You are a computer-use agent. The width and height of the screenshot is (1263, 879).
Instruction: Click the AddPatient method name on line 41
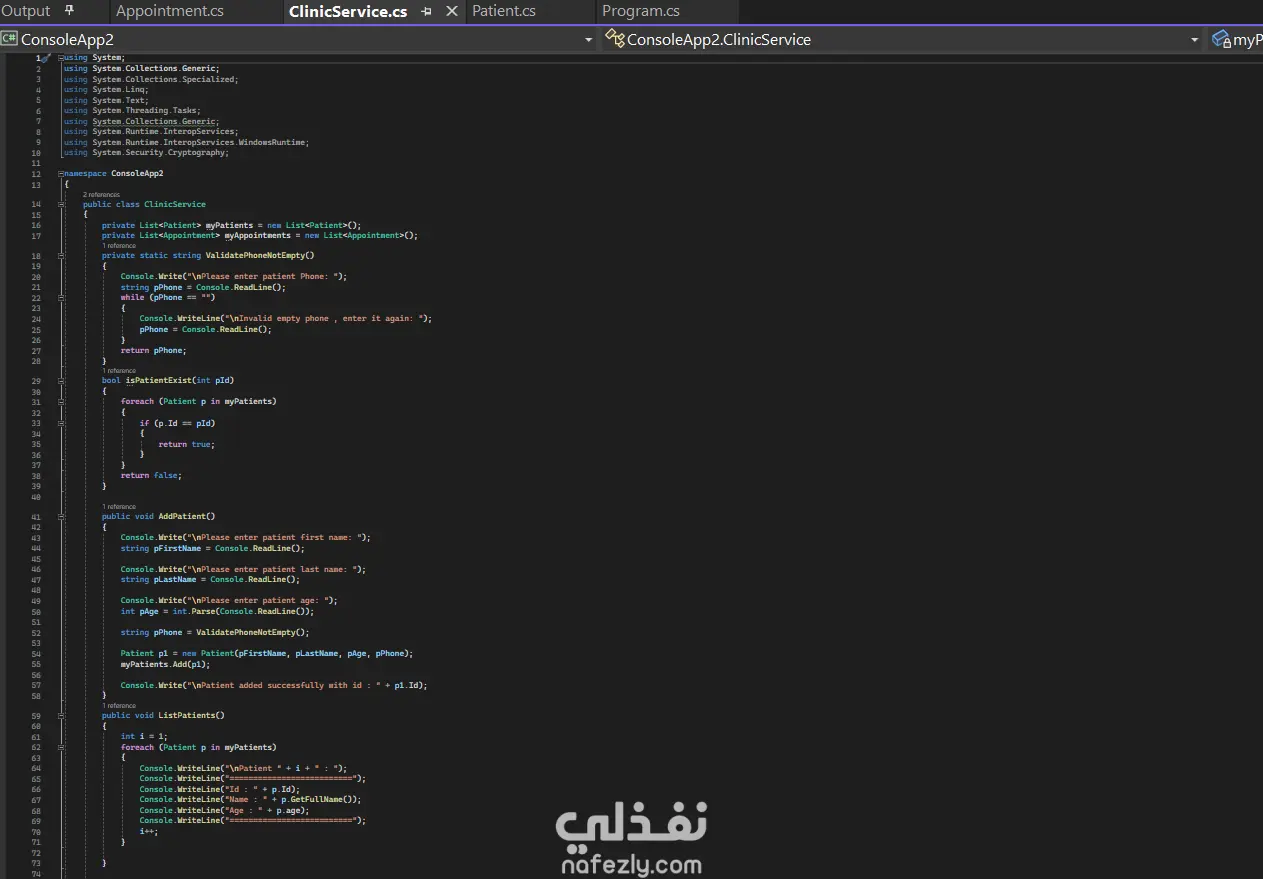(183, 516)
